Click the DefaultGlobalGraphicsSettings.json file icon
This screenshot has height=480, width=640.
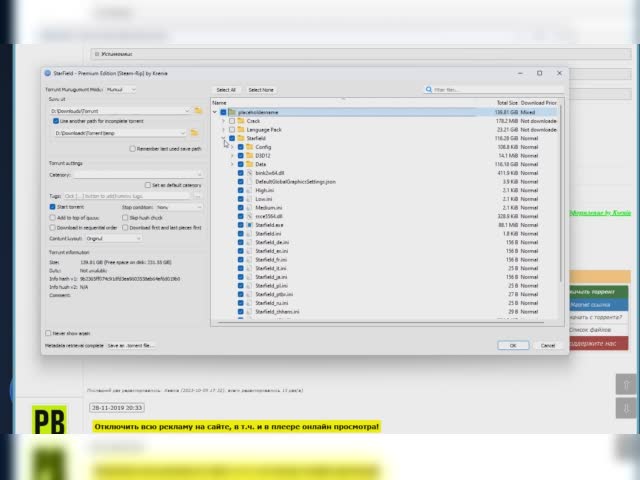[249, 182]
